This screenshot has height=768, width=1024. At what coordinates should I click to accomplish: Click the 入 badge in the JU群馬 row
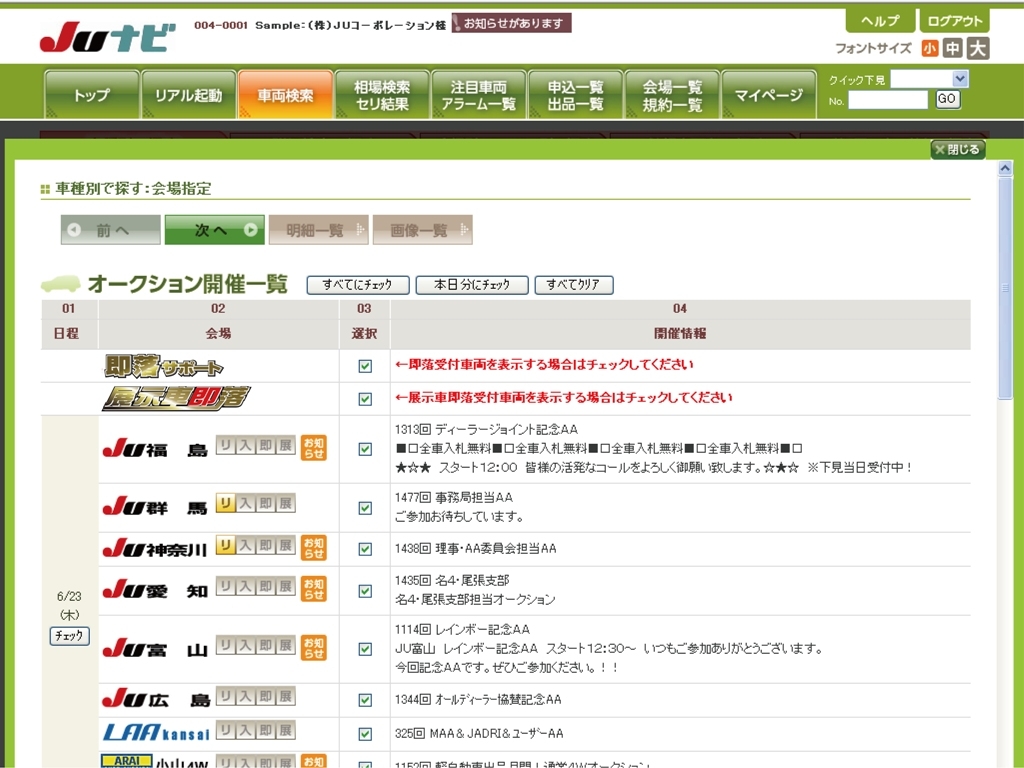[246, 504]
